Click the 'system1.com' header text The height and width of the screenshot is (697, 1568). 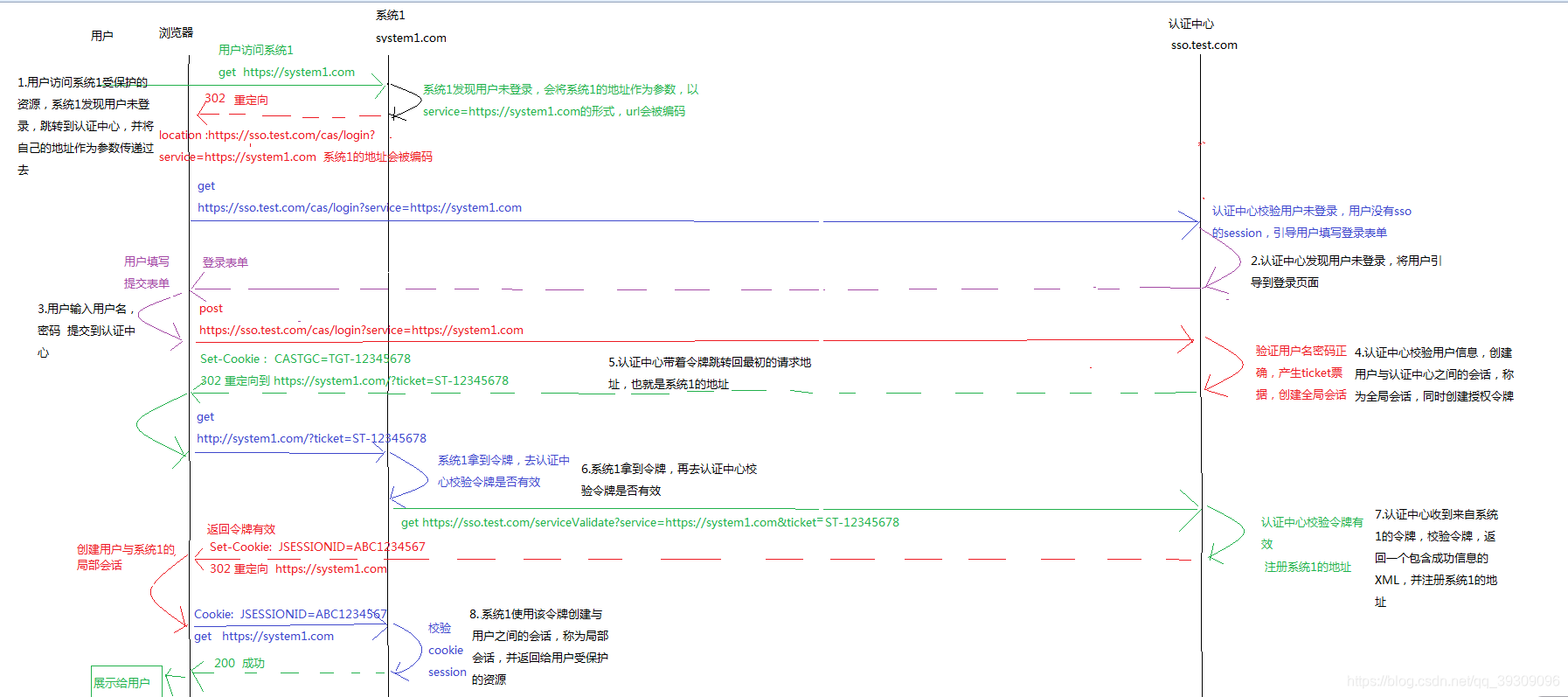coord(411,38)
